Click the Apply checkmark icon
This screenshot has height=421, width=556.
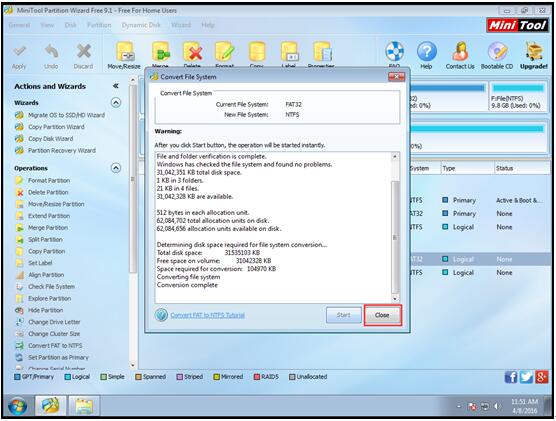19,52
